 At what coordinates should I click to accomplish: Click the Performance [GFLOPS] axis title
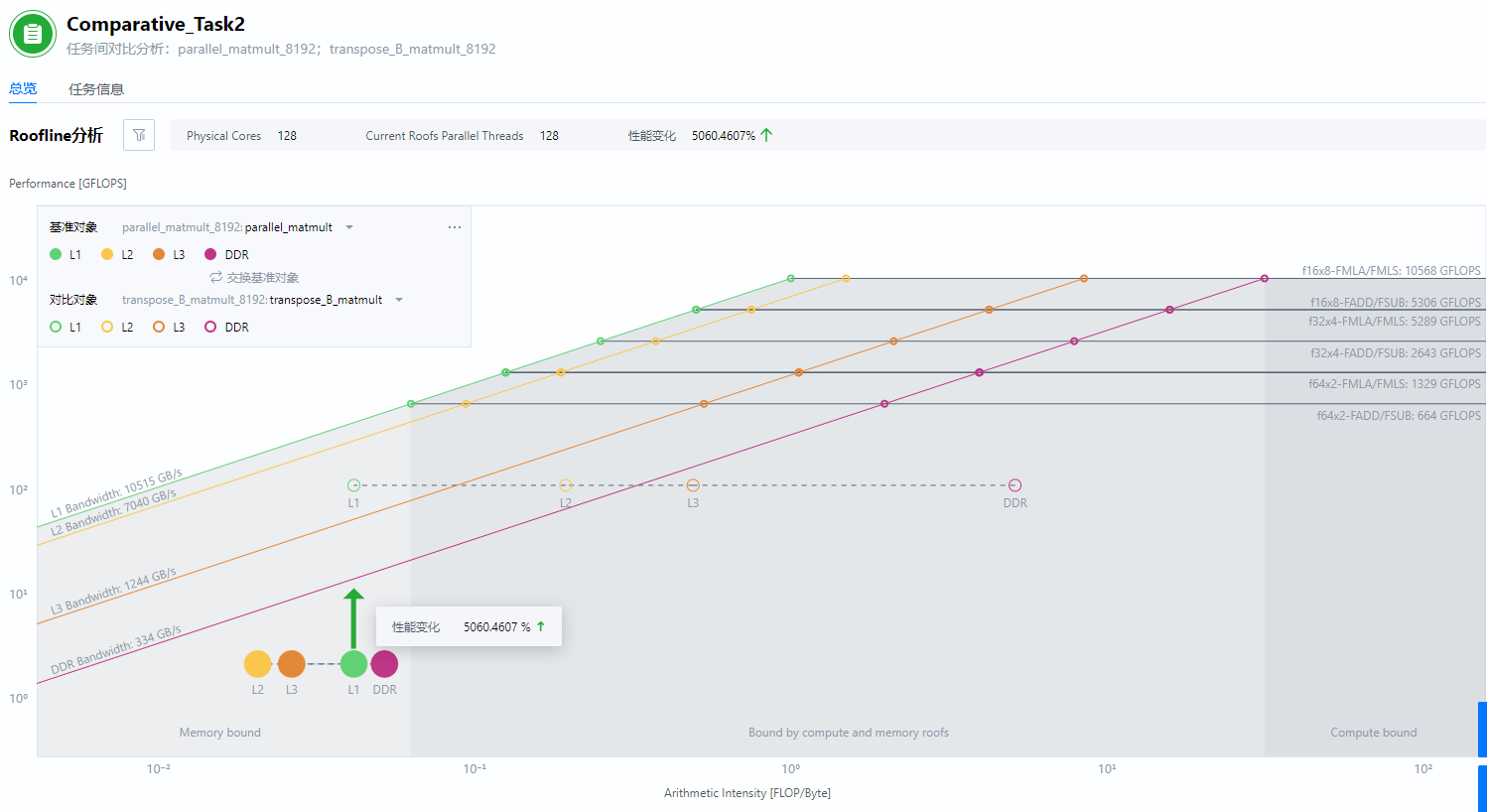pyautogui.click(x=68, y=184)
